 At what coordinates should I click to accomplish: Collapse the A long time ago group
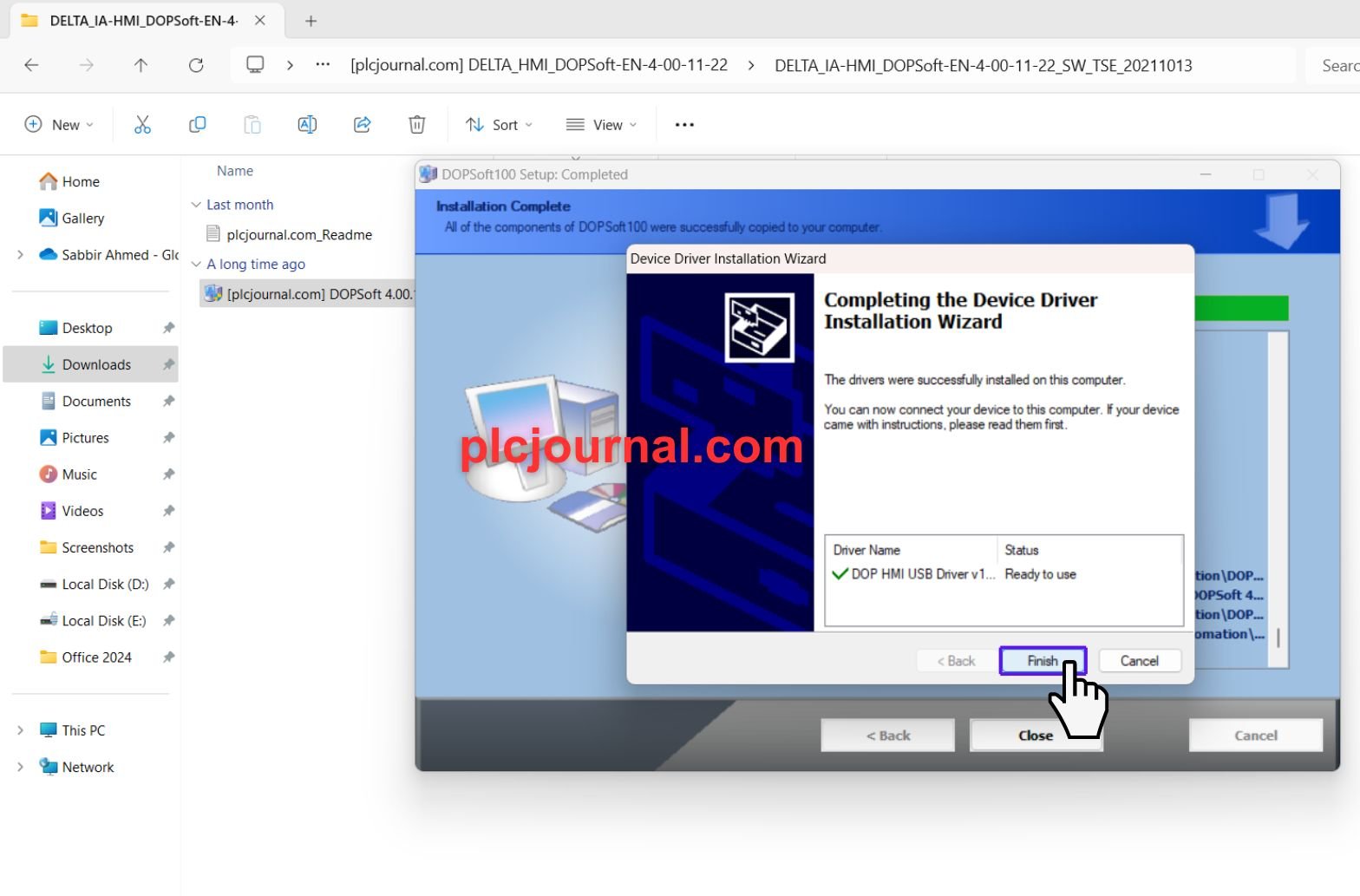click(196, 264)
